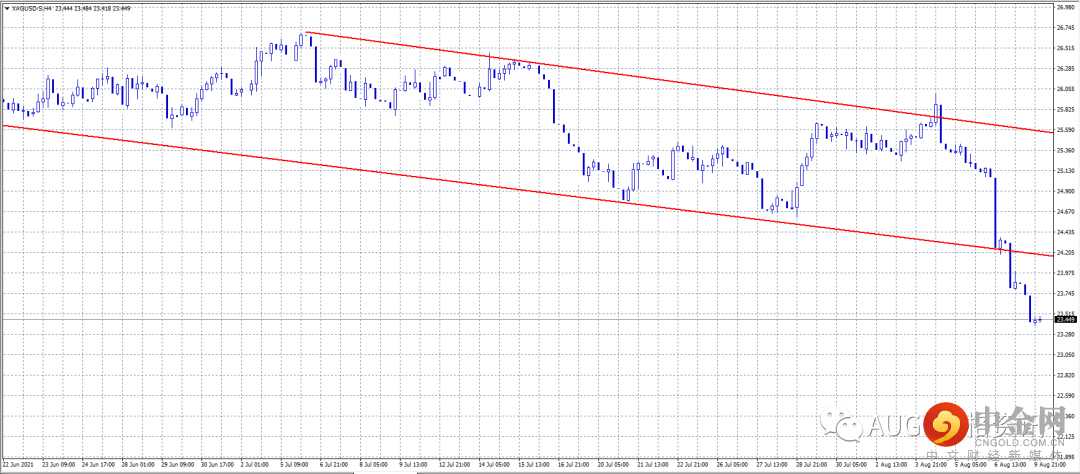Select the lower red channel trendline
The height and width of the screenshot is (474, 1080).
pyautogui.click(x=527, y=190)
